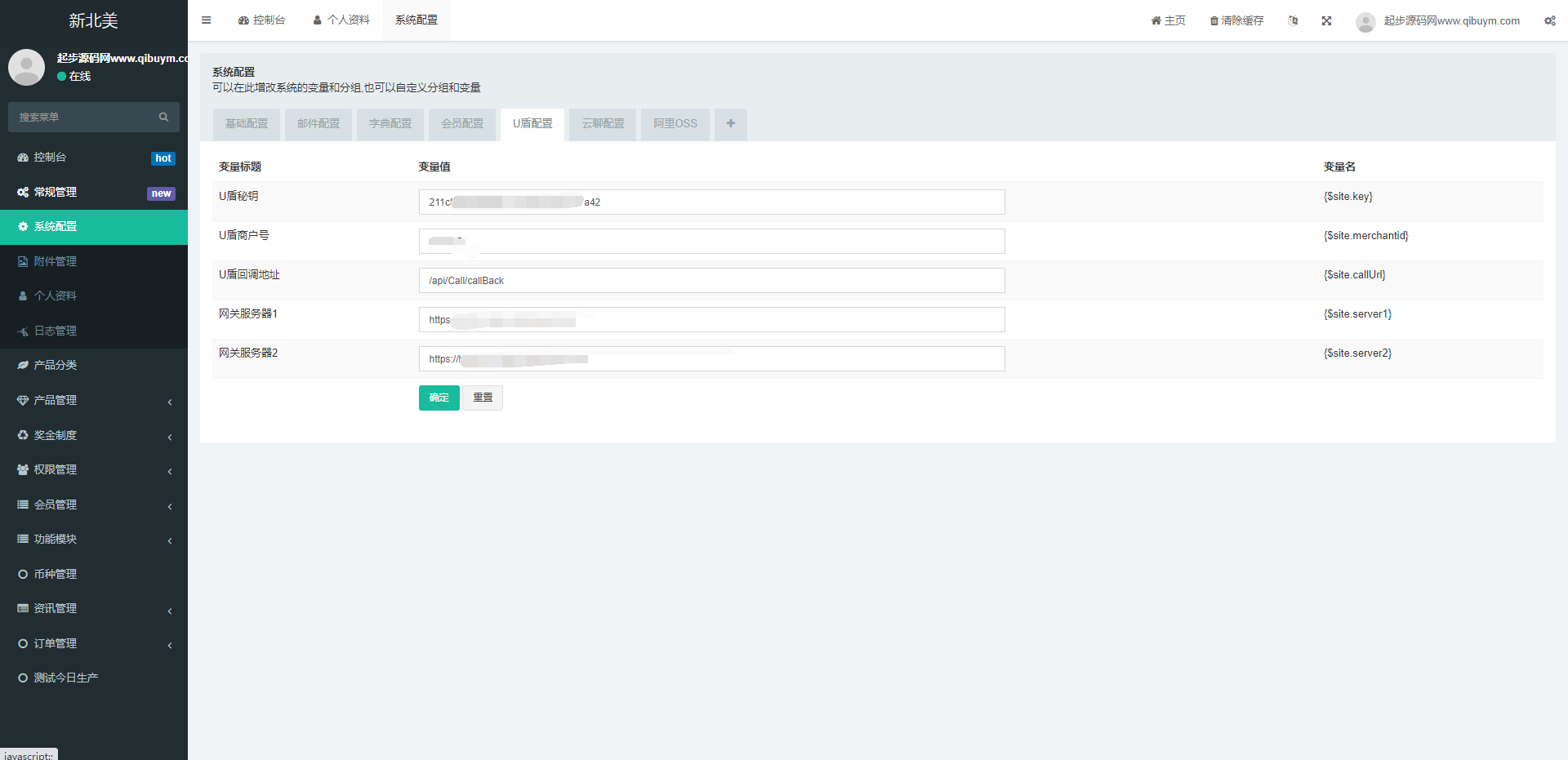Click the 控制台 dashboard icon in sidebar
Screen dimensions: 1568x760
[x=23, y=157]
